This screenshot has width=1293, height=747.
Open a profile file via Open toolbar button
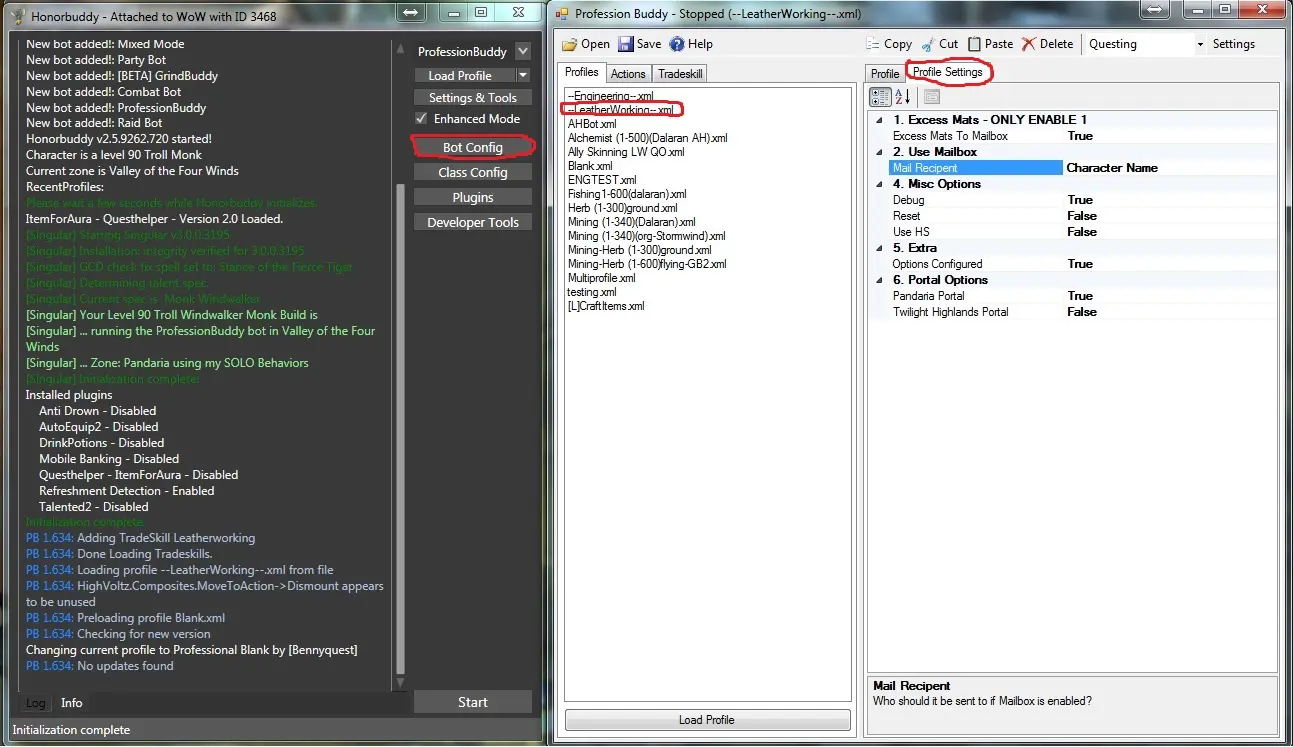(x=586, y=44)
